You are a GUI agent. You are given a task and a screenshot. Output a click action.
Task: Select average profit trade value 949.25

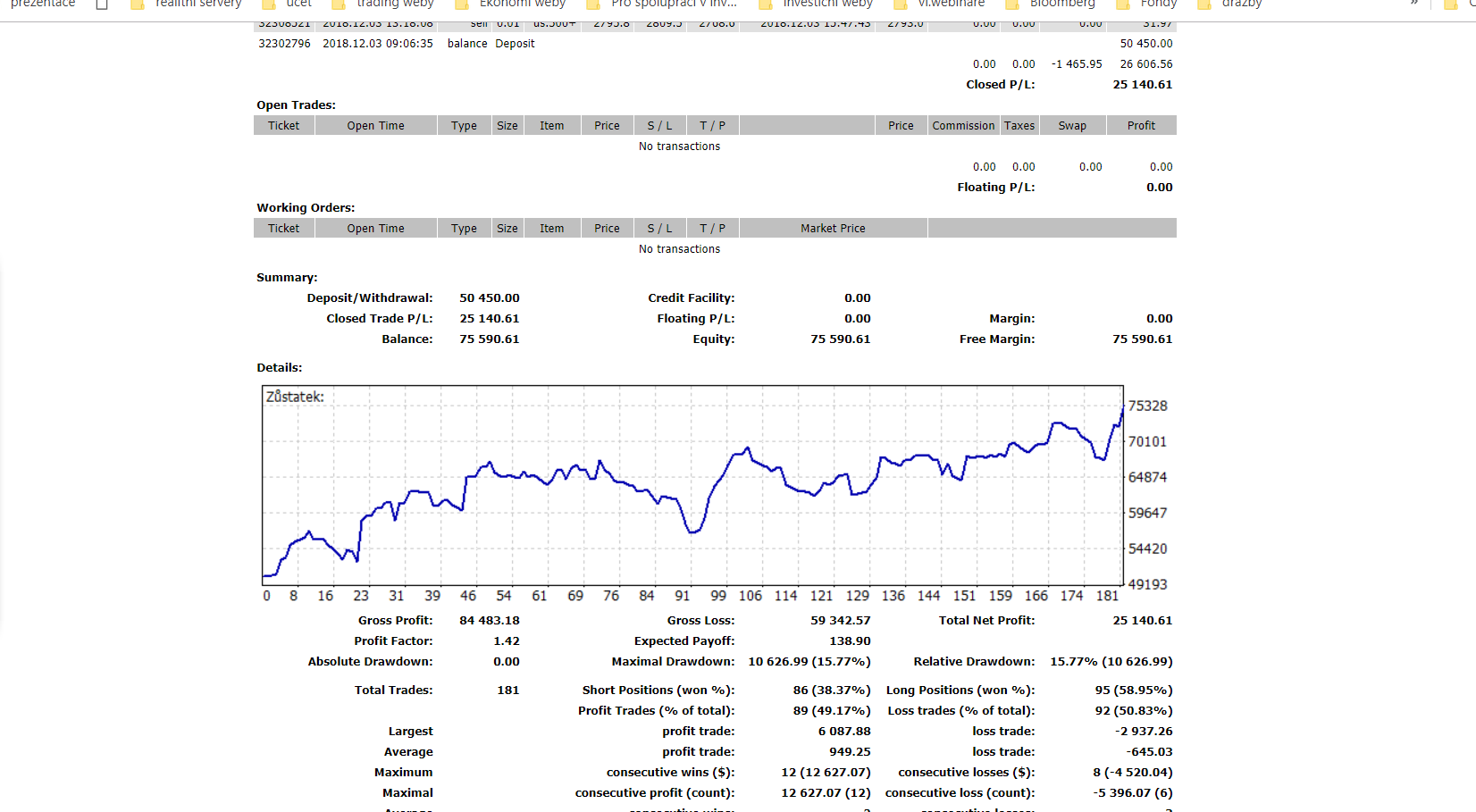[850, 752]
